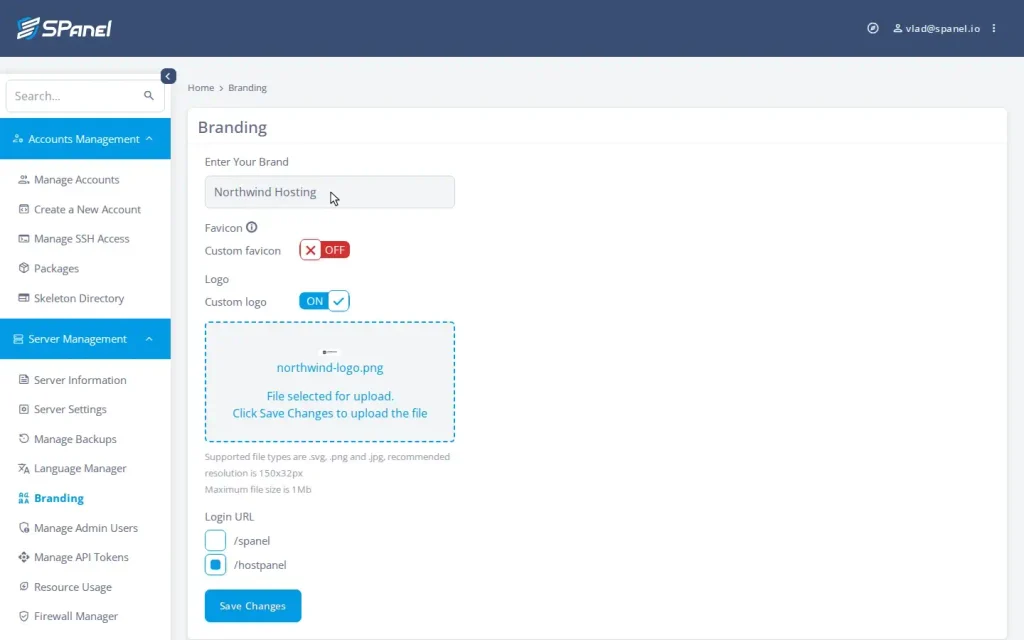This screenshot has width=1024, height=640.
Task: Click the Manage Accounts icon
Action: [24, 180]
